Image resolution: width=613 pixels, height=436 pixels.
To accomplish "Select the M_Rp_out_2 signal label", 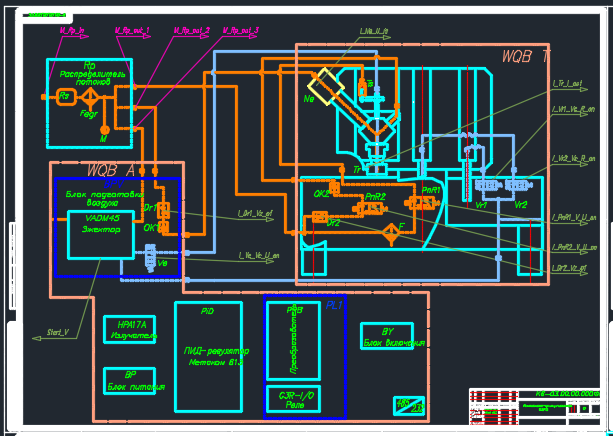I will point(191,31).
